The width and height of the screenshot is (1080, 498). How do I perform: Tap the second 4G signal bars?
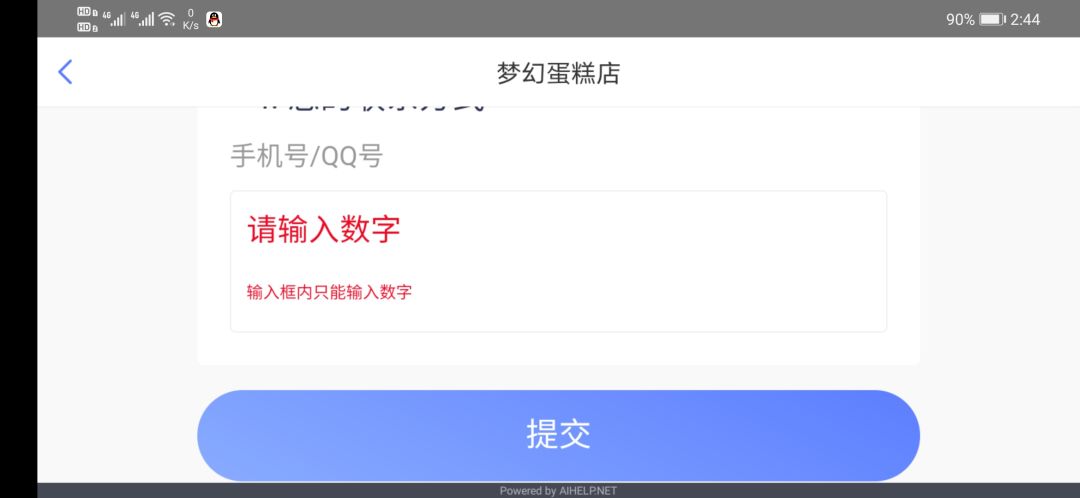coord(142,19)
